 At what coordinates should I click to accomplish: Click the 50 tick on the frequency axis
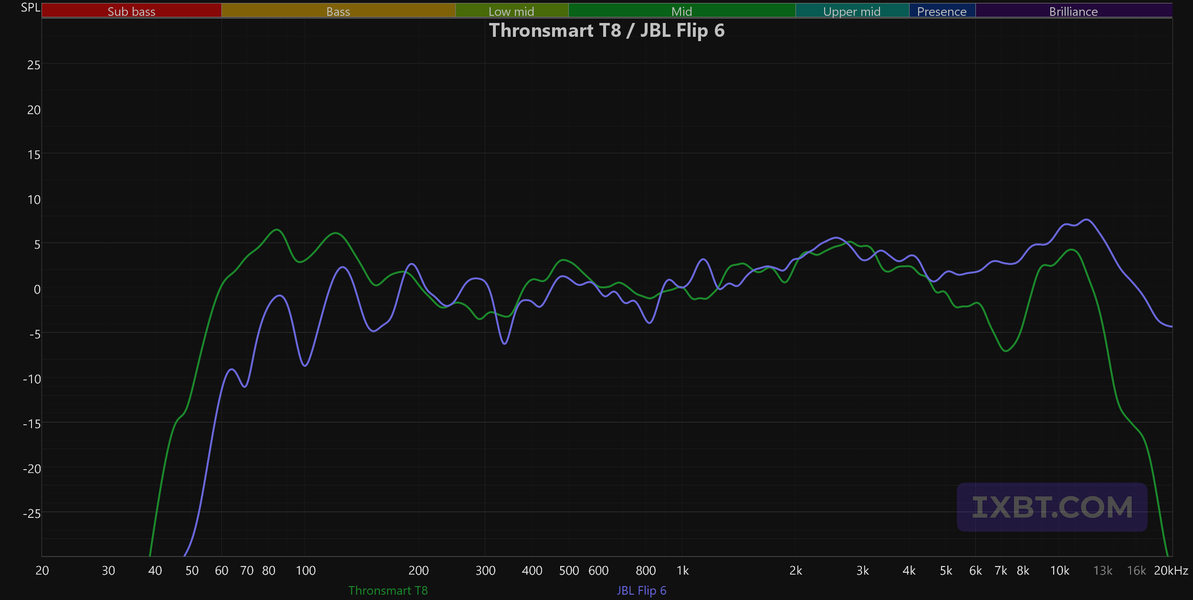tap(192, 570)
